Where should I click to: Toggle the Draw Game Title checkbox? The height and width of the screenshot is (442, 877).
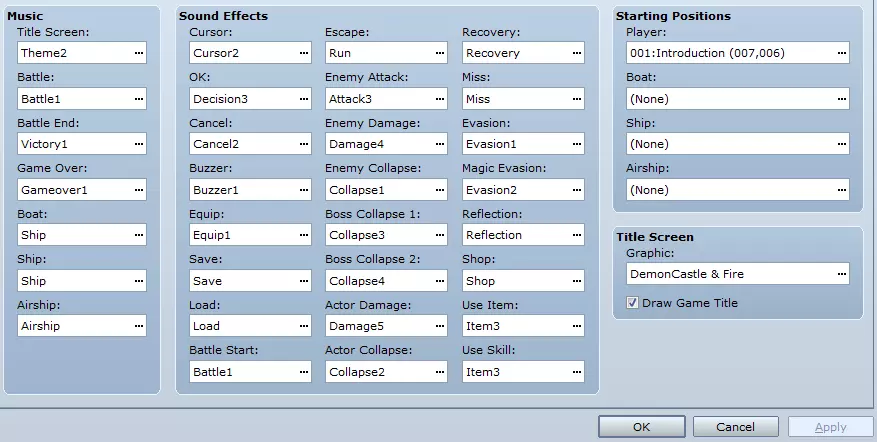[632, 303]
